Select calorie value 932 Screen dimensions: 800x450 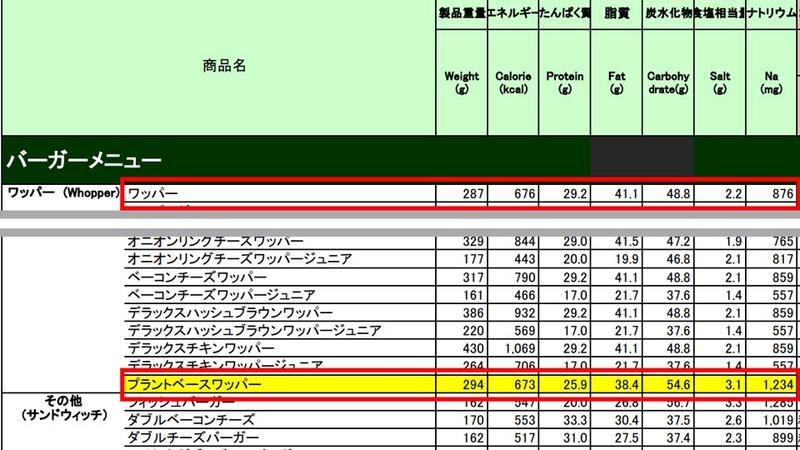524,313
